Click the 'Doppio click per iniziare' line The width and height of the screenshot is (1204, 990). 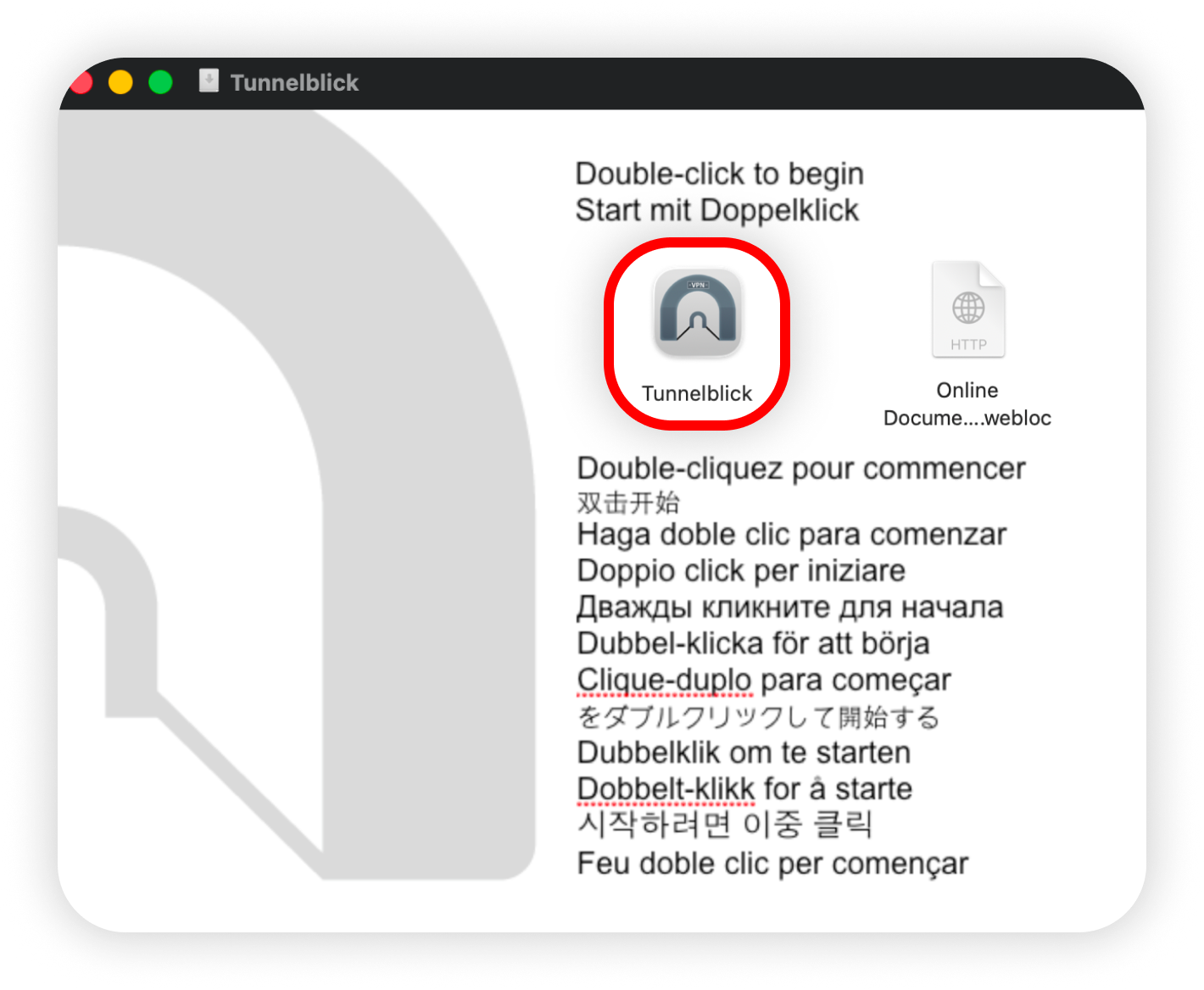click(x=740, y=571)
